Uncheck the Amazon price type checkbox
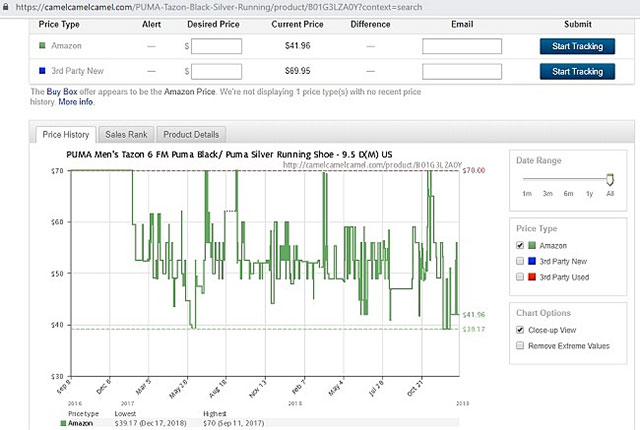 pyautogui.click(x=519, y=245)
